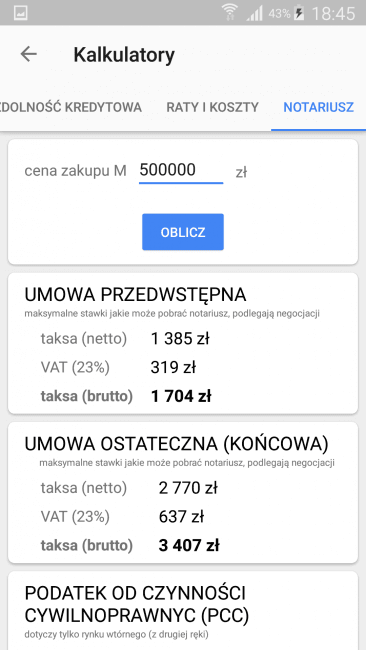The width and height of the screenshot is (366, 650).
Task: Select the taksa (brutto) 1 704 zł value
Action: [181, 397]
